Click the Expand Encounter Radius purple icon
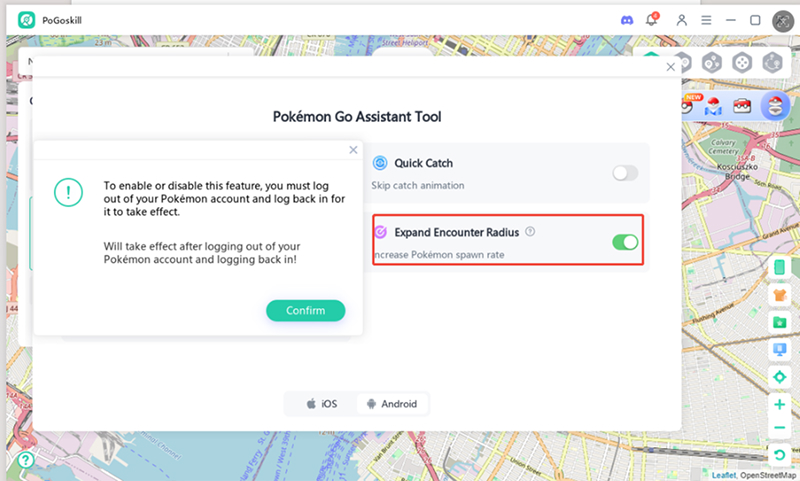The image size is (800, 481). click(380, 232)
